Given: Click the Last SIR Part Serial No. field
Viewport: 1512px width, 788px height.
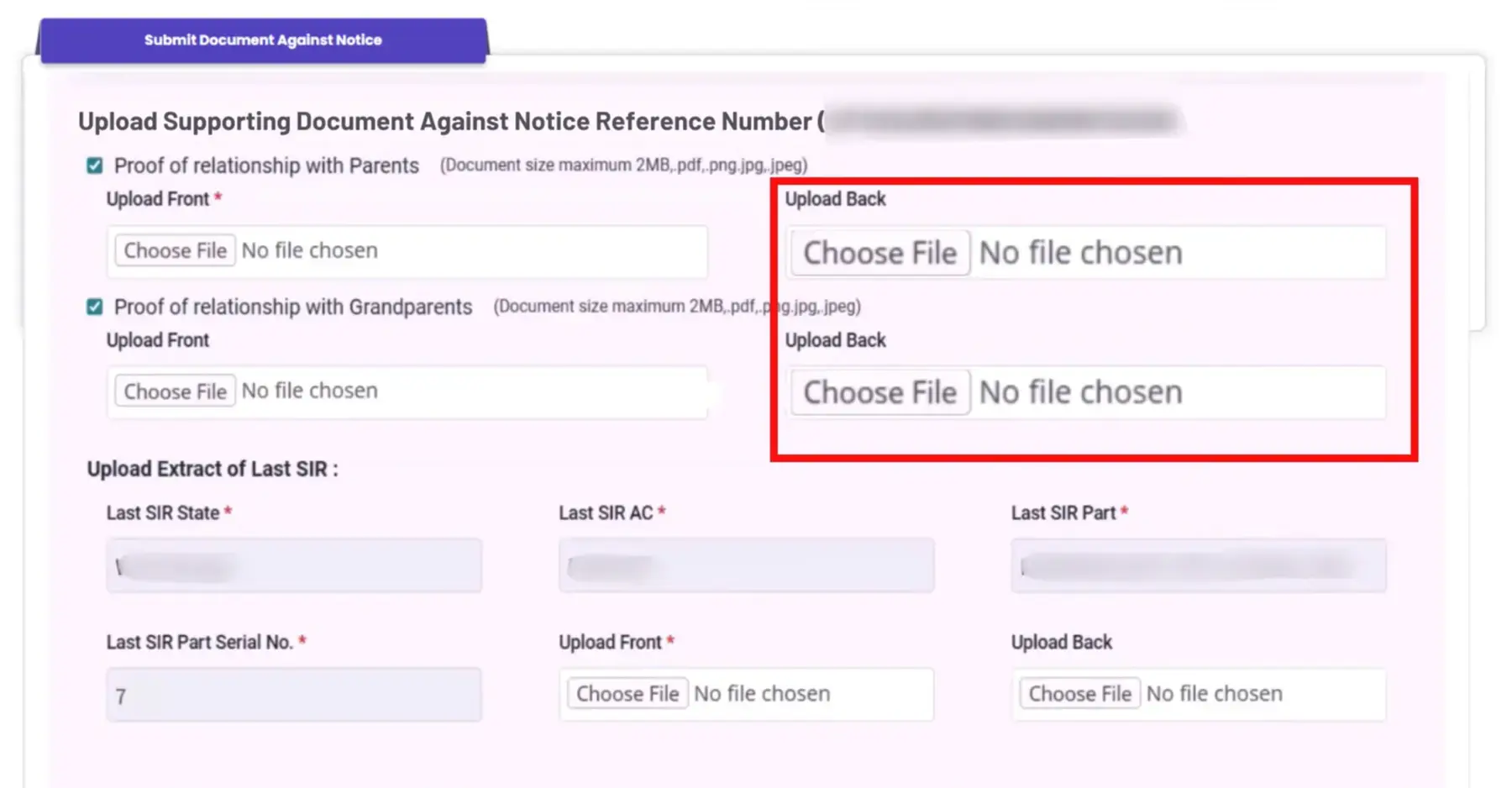Looking at the screenshot, I should [294, 695].
